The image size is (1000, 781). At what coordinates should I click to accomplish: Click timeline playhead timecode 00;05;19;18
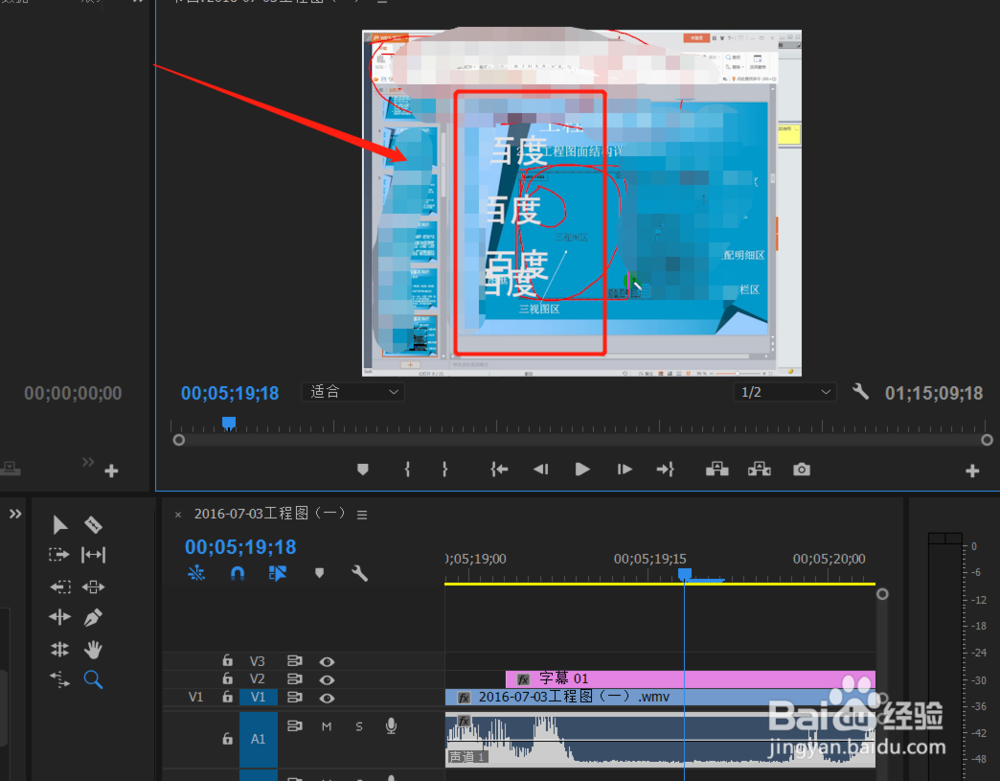click(x=240, y=547)
